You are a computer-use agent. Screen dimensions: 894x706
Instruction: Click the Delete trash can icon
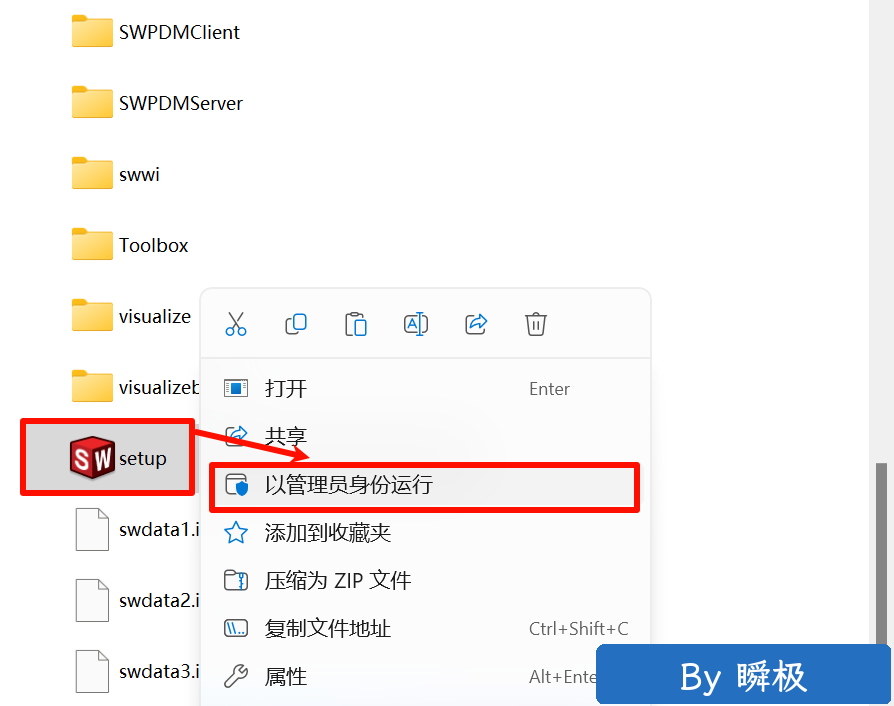[535, 324]
